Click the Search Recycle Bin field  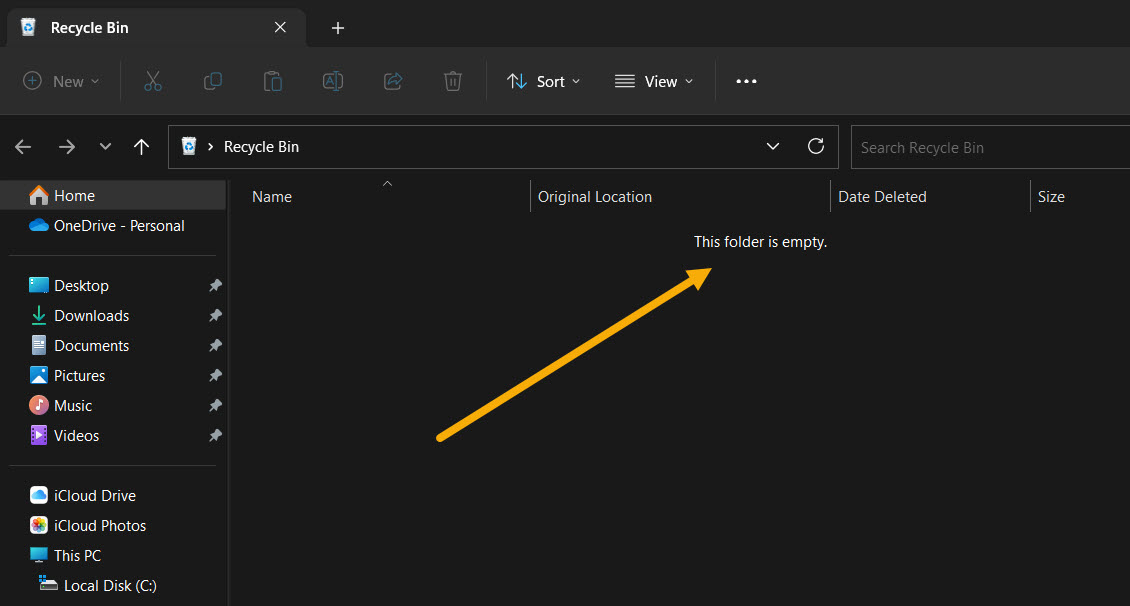pyautogui.click(x=990, y=147)
